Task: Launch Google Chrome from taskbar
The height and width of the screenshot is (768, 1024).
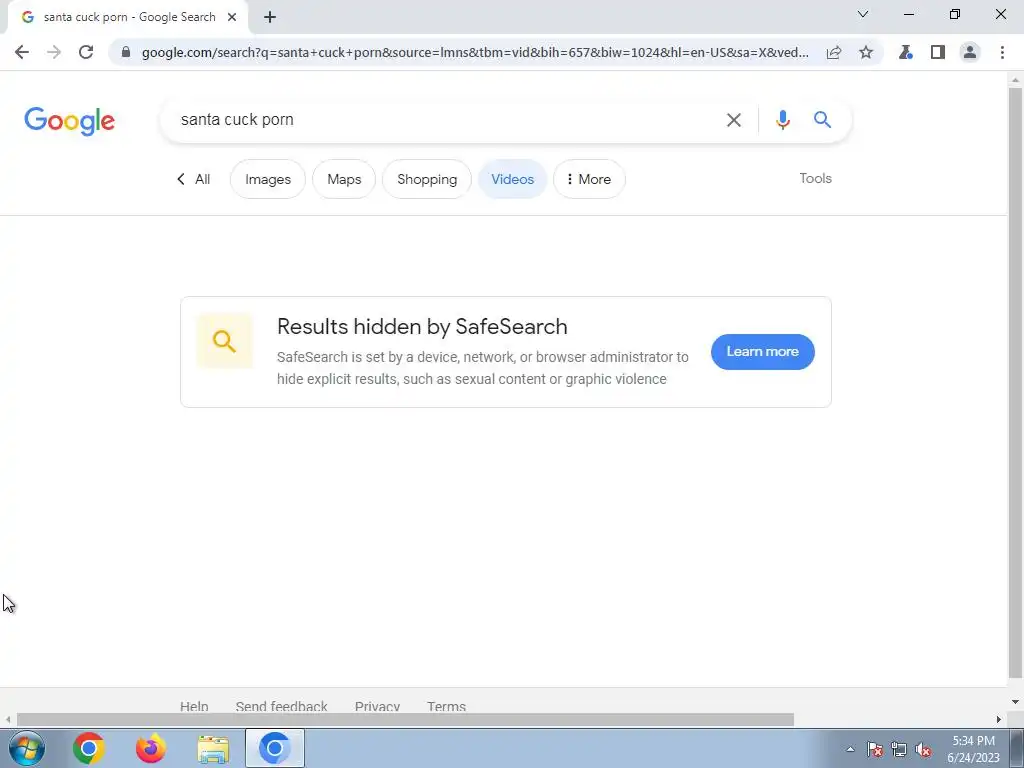Action: pos(89,748)
